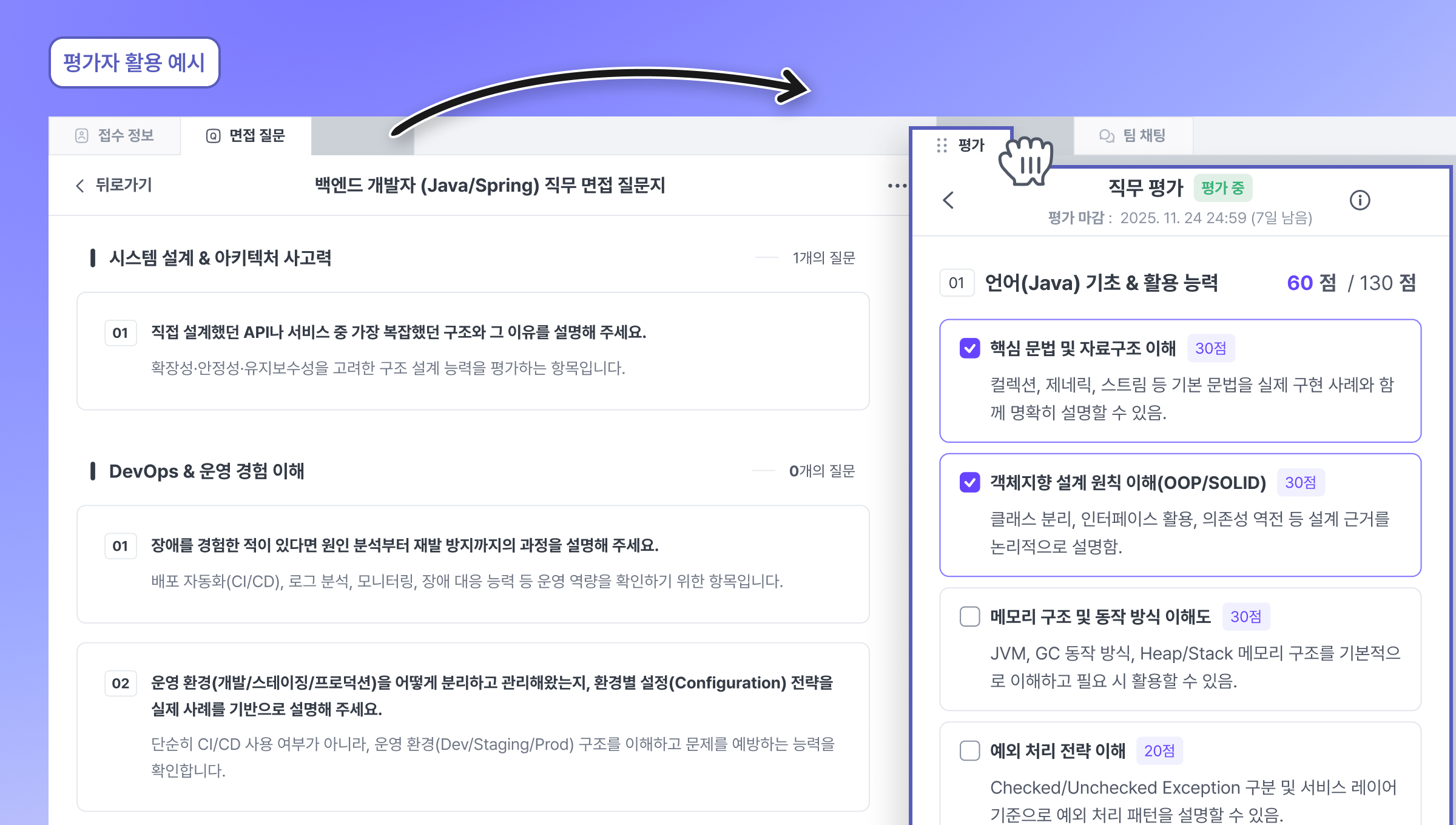Uncheck 핵심 문법 및 자료구조 이해 checkbox
This screenshot has width=1456, height=825.
tap(969, 348)
